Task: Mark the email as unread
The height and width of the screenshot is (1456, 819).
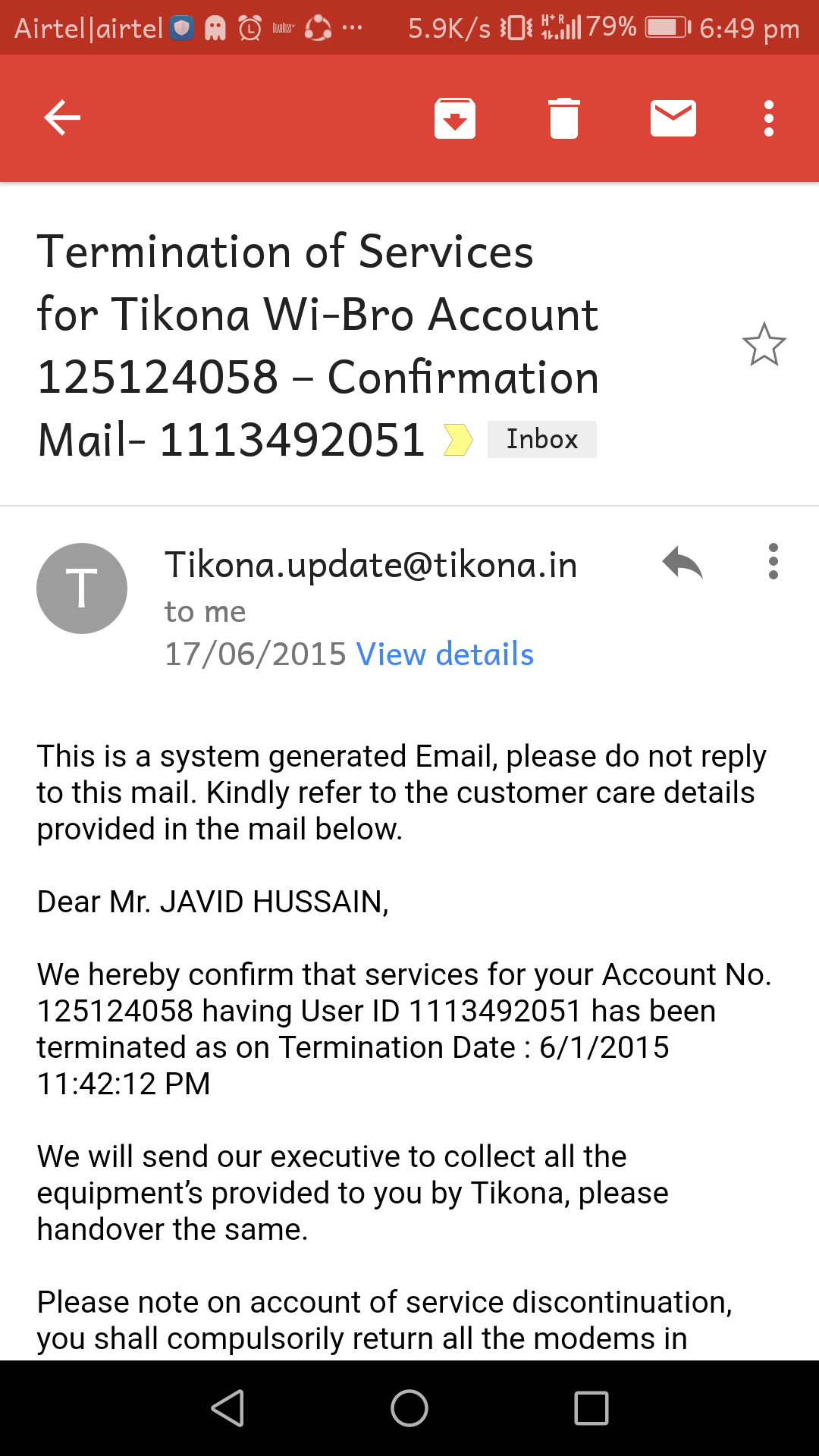Action: (x=673, y=118)
